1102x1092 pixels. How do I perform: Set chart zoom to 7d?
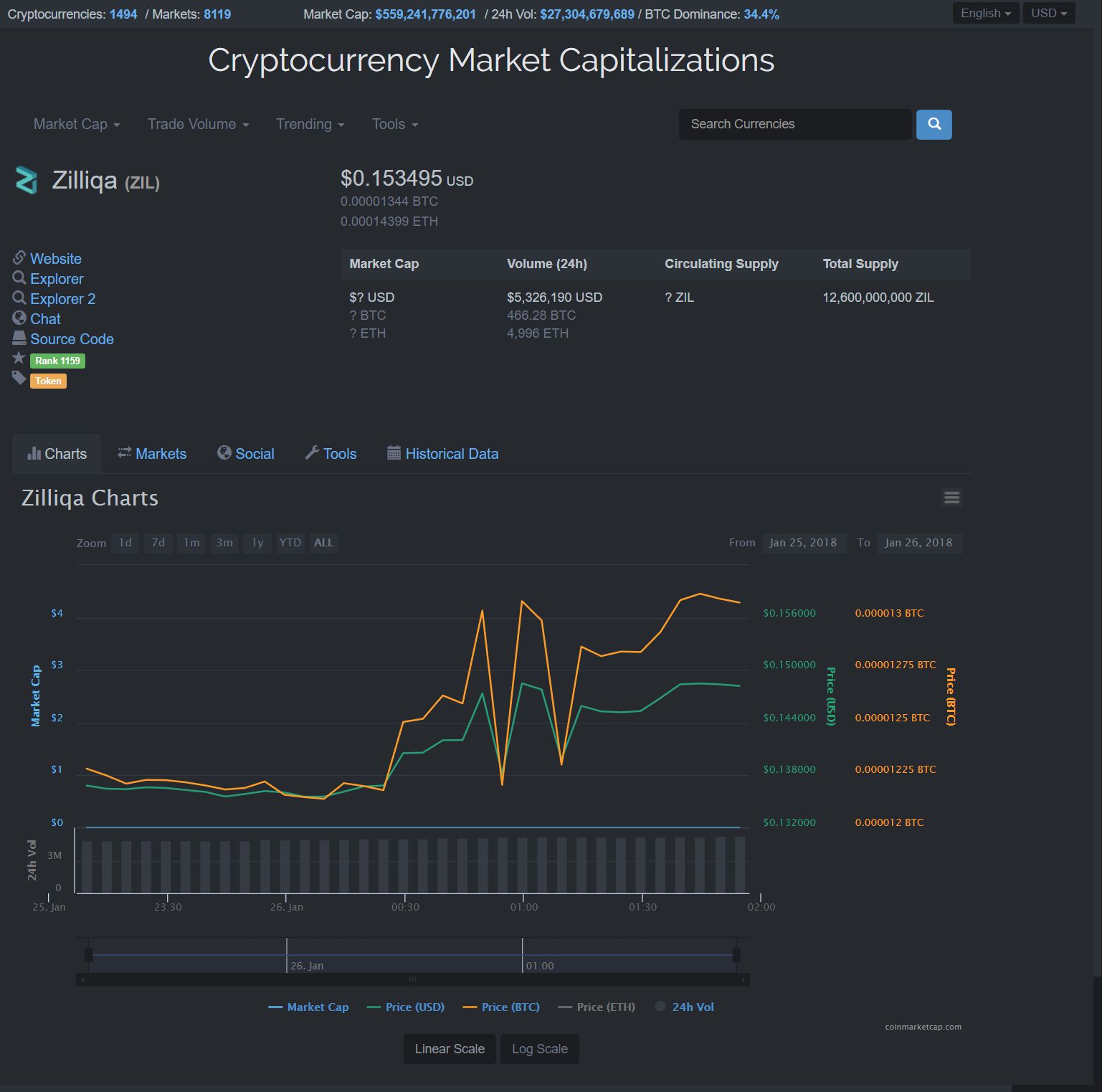[x=158, y=543]
